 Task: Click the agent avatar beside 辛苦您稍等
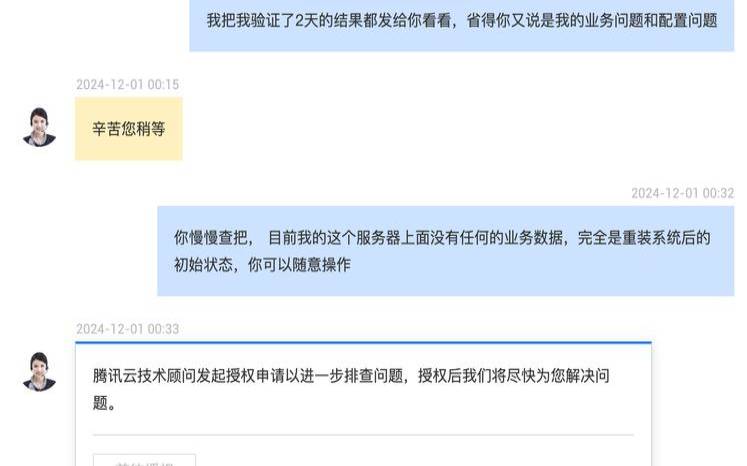pos(40,128)
